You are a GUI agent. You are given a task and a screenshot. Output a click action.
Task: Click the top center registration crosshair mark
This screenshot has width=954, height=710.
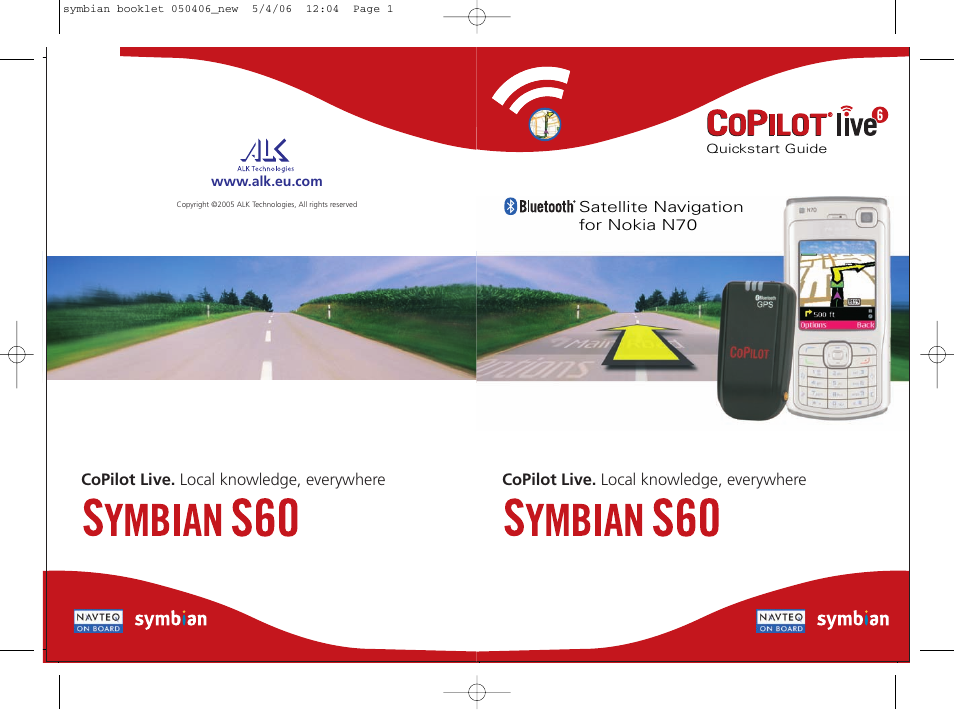(x=477, y=17)
